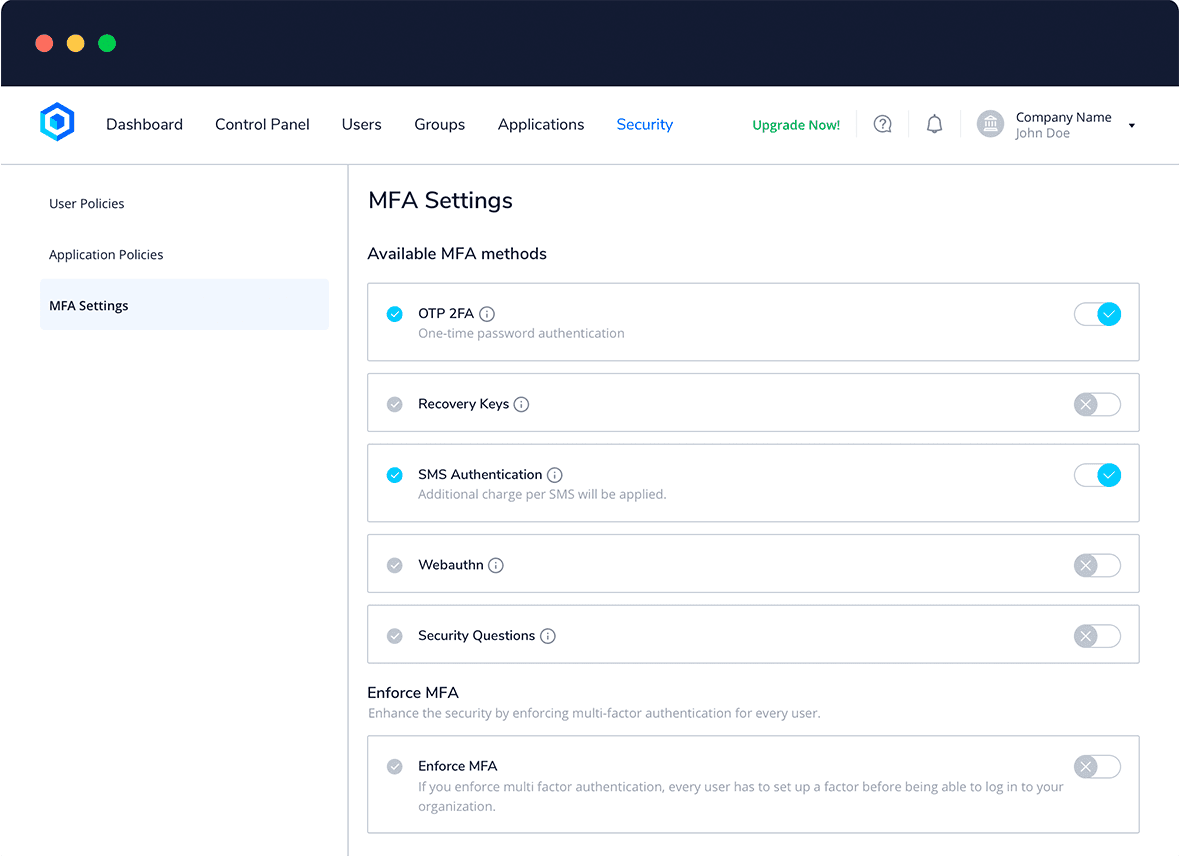Enable the Webauthn toggle switch
The image size is (1180, 856).
pos(1097,565)
